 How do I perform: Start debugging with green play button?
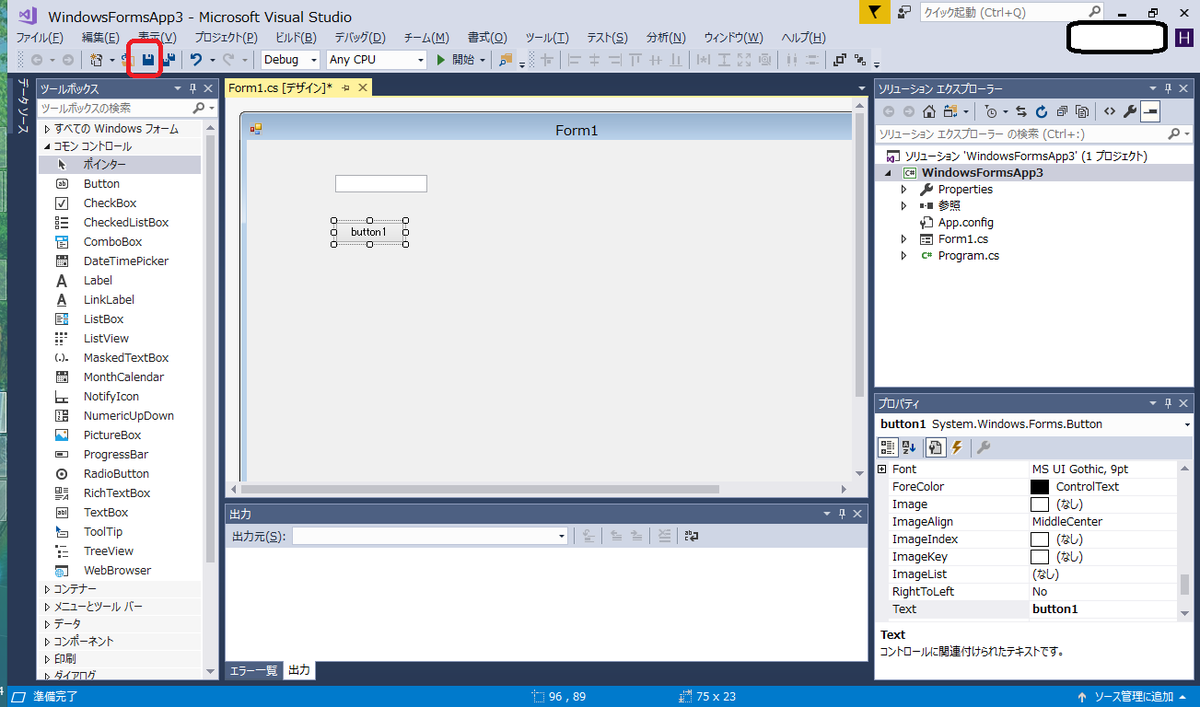pyautogui.click(x=441, y=60)
